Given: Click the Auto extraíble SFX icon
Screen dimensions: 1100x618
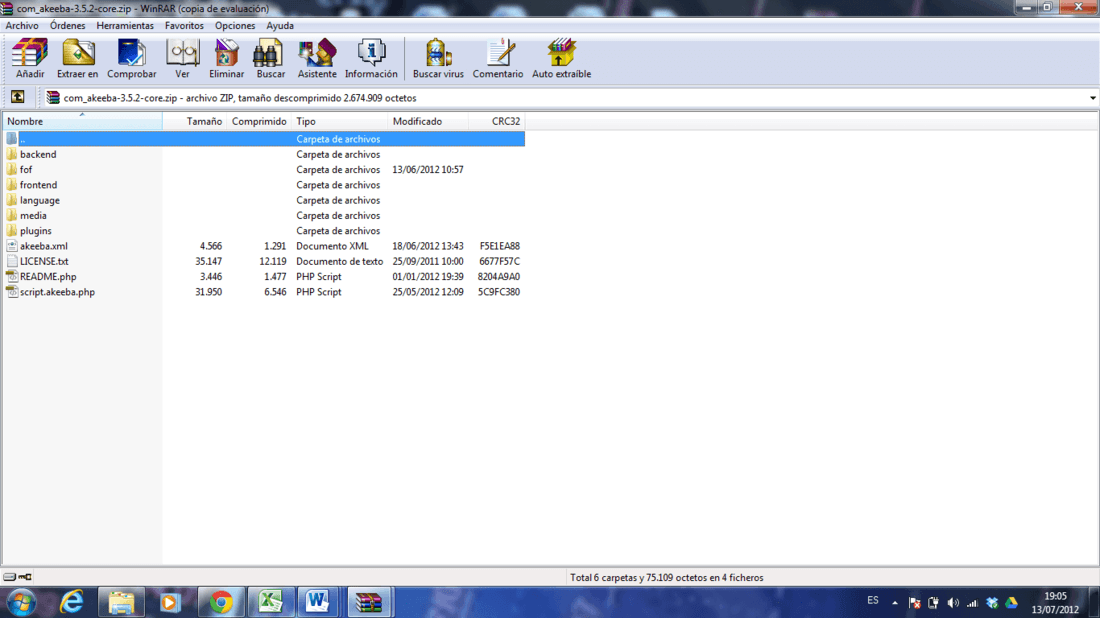Looking at the screenshot, I should [561, 53].
